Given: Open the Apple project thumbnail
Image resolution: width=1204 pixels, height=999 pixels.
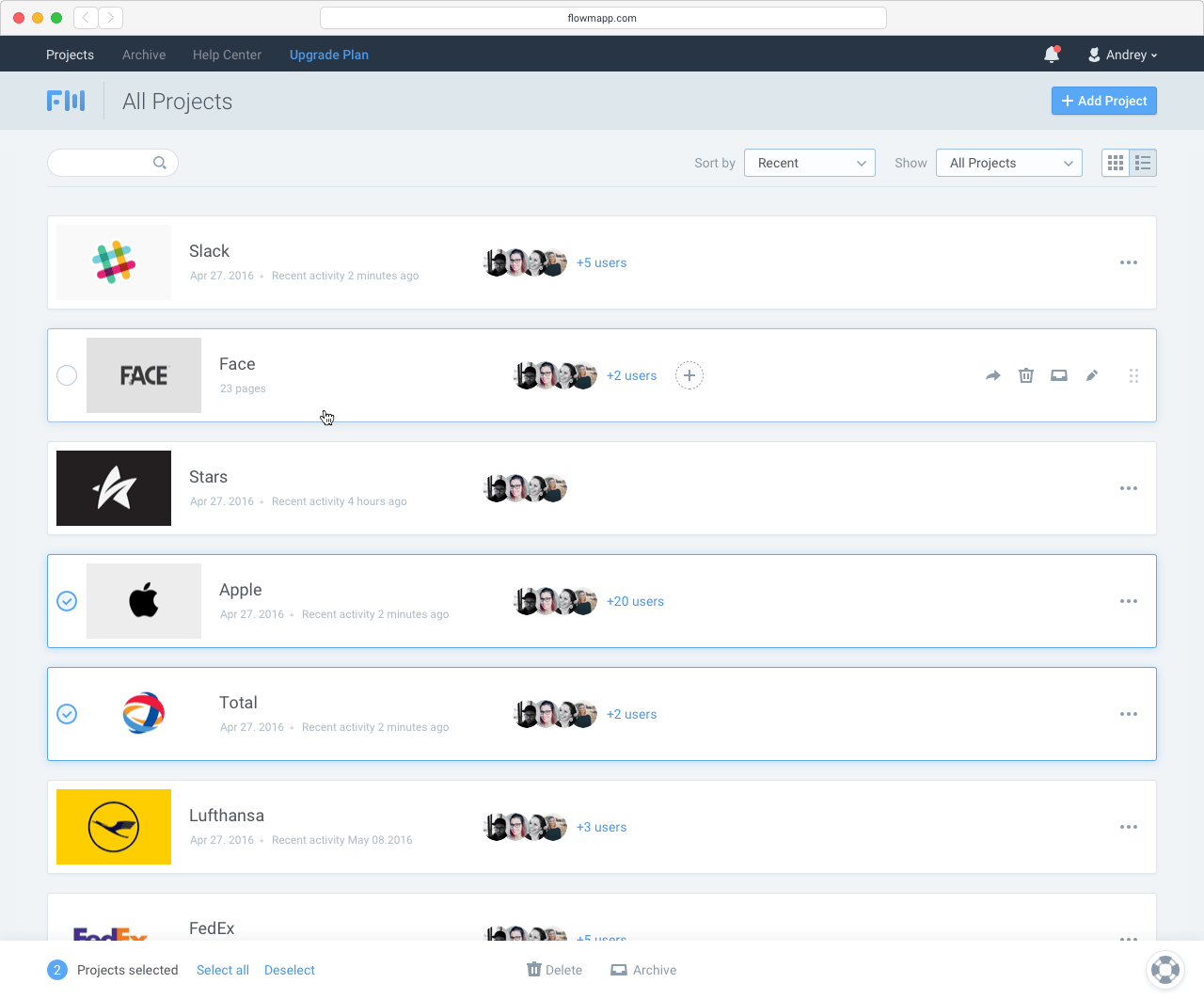Looking at the screenshot, I should [x=144, y=601].
